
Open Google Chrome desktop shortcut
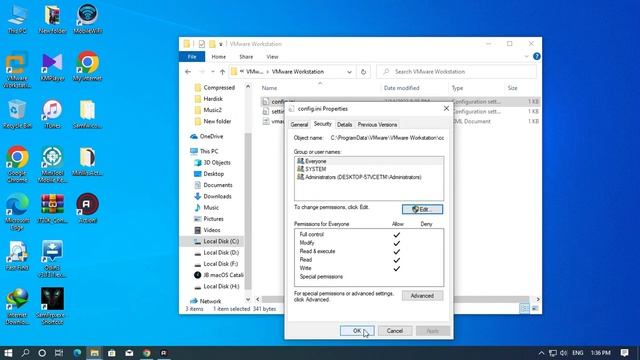pos(17,165)
